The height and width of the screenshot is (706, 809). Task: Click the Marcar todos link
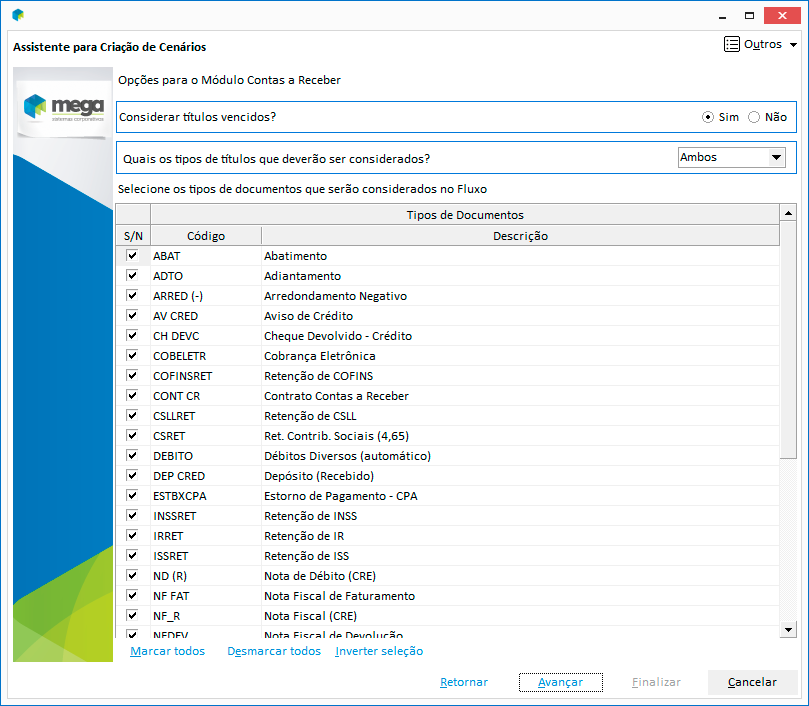pos(167,651)
